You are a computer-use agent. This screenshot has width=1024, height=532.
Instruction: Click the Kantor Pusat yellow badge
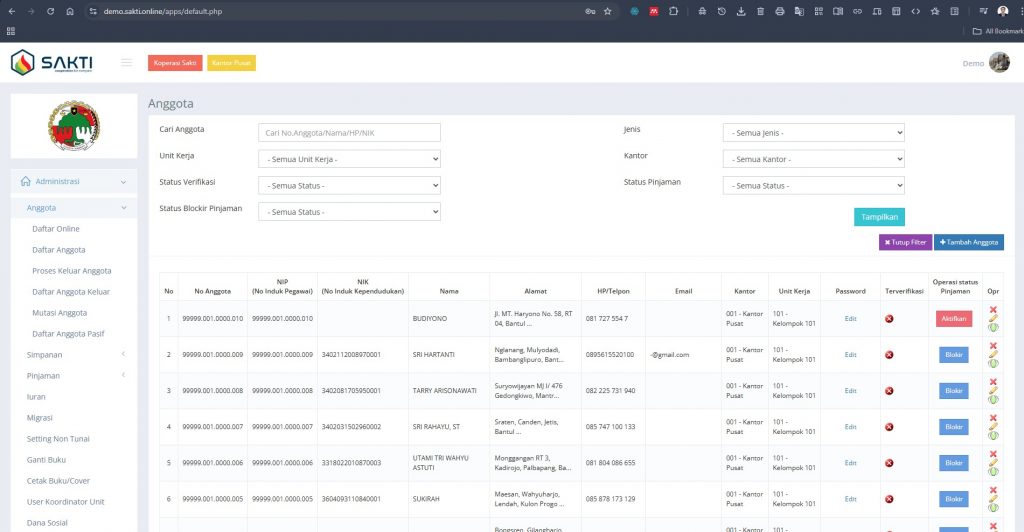231,63
